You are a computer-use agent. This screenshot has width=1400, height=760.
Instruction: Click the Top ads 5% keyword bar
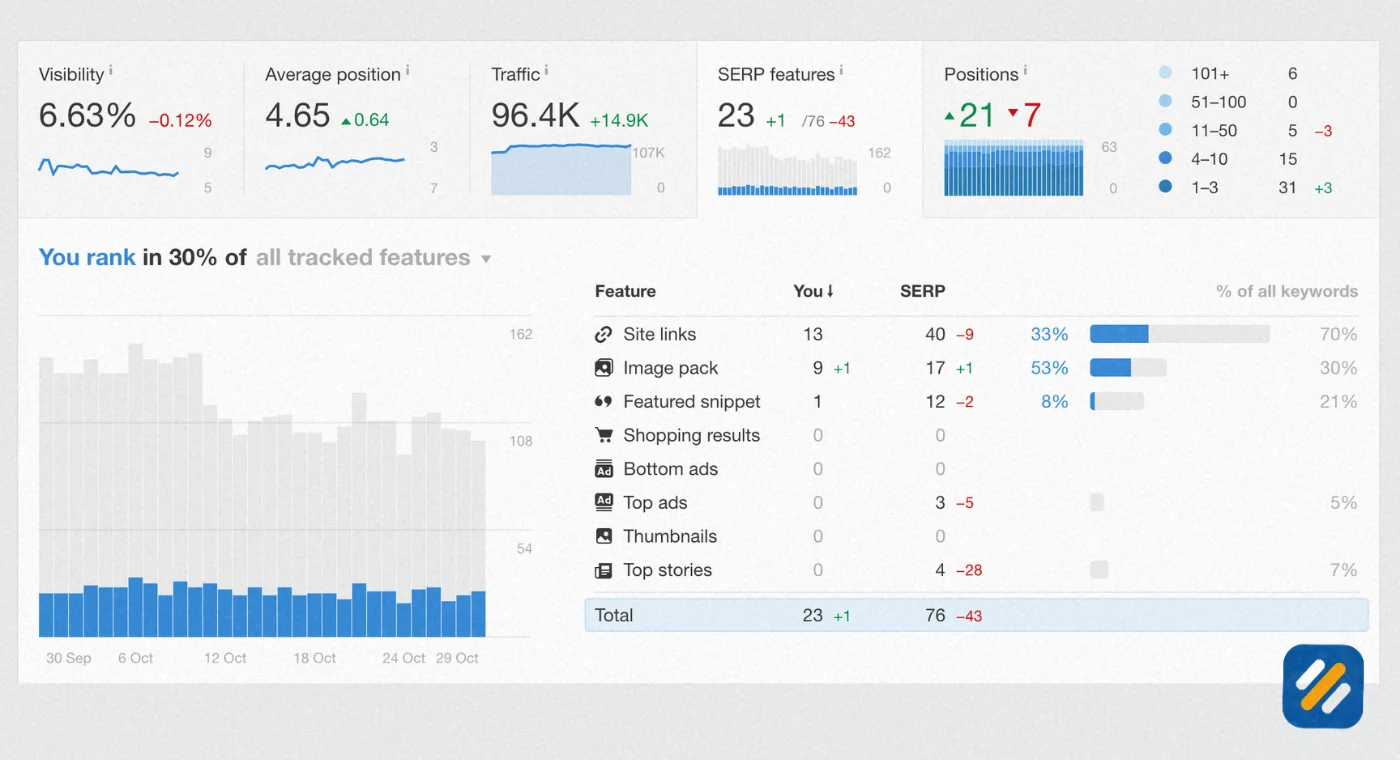(x=1097, y=502)
